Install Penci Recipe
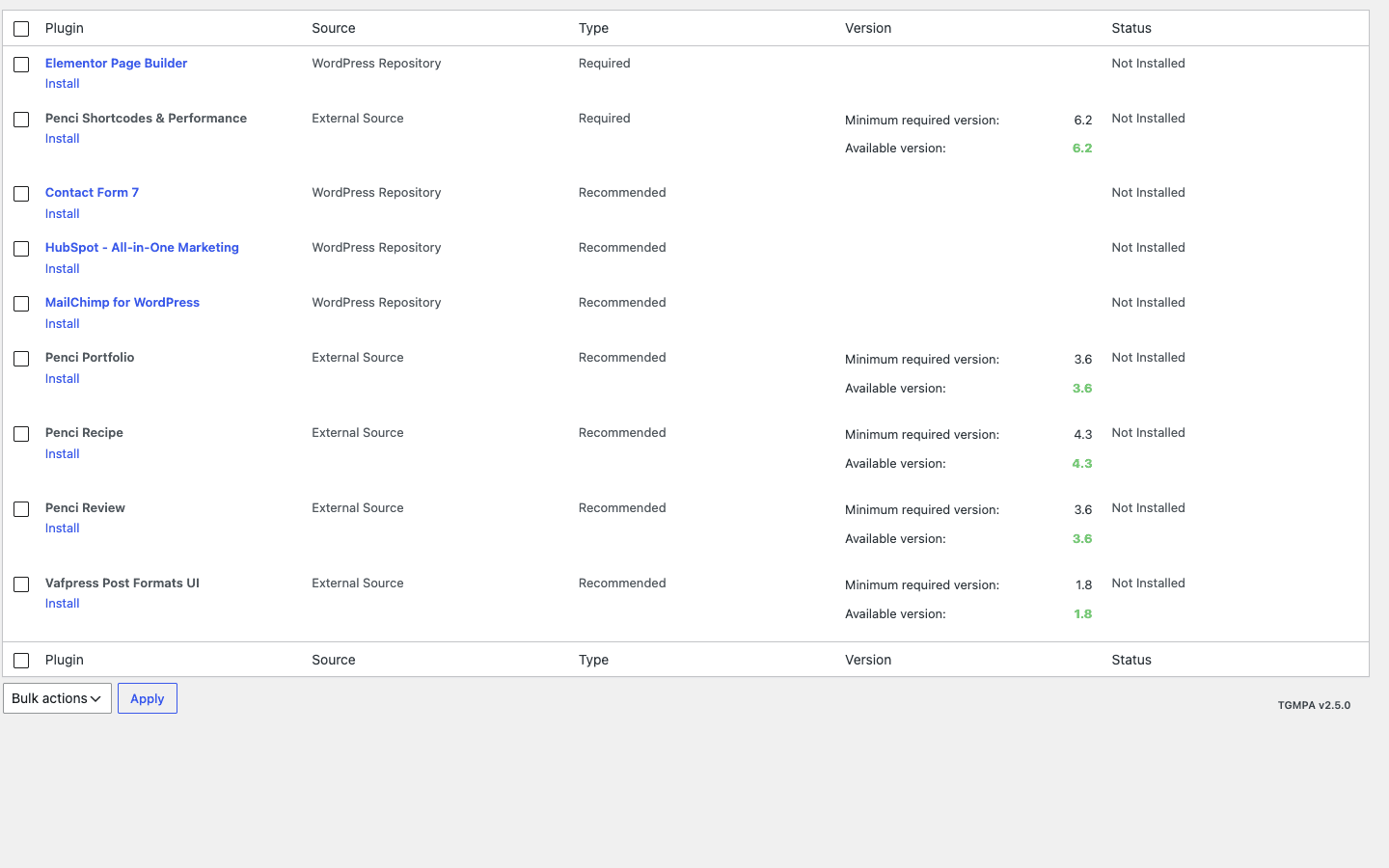1389x868 pixels. pos(62,454)
